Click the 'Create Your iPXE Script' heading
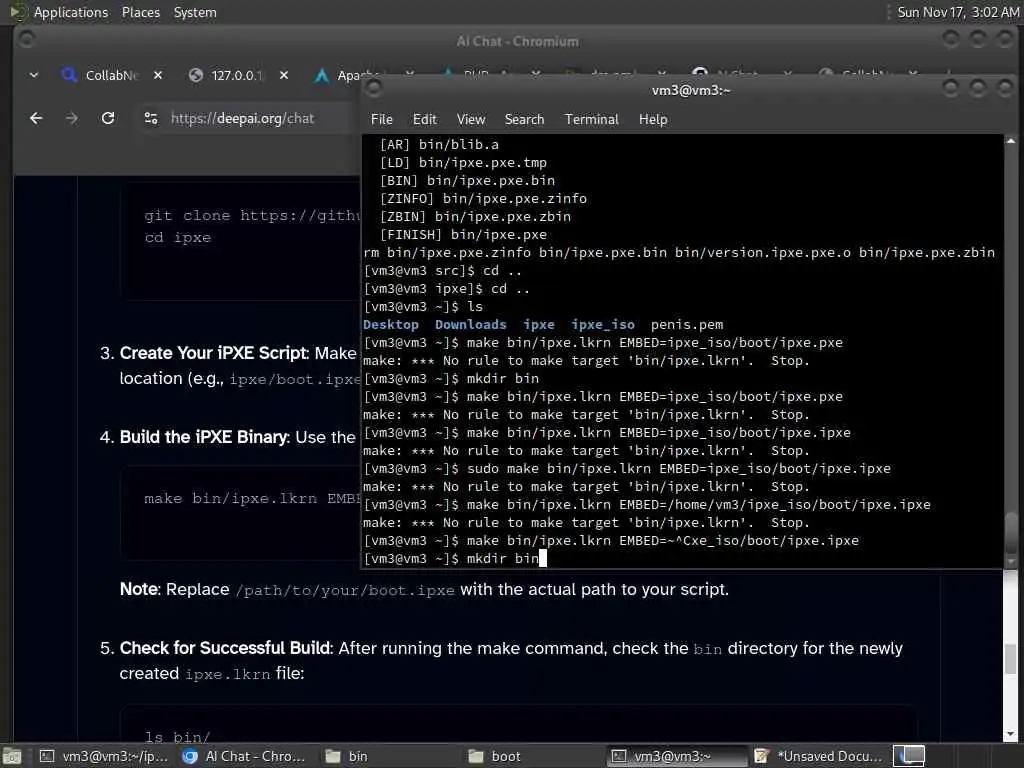The width and height of the screenshot is (1024, 768). pos(214,353)
